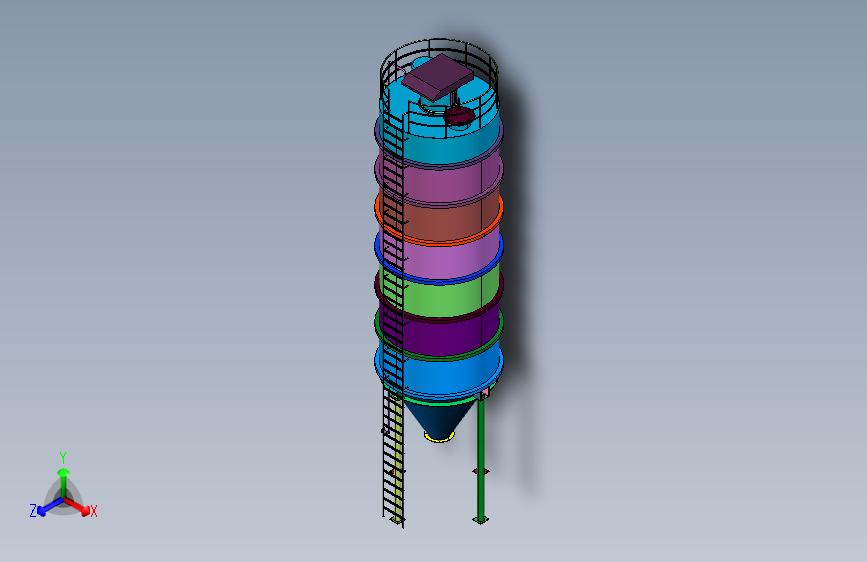867x562 pixels.
Task: Select the dark red round hatch on the roof
Action: [459, 115]
